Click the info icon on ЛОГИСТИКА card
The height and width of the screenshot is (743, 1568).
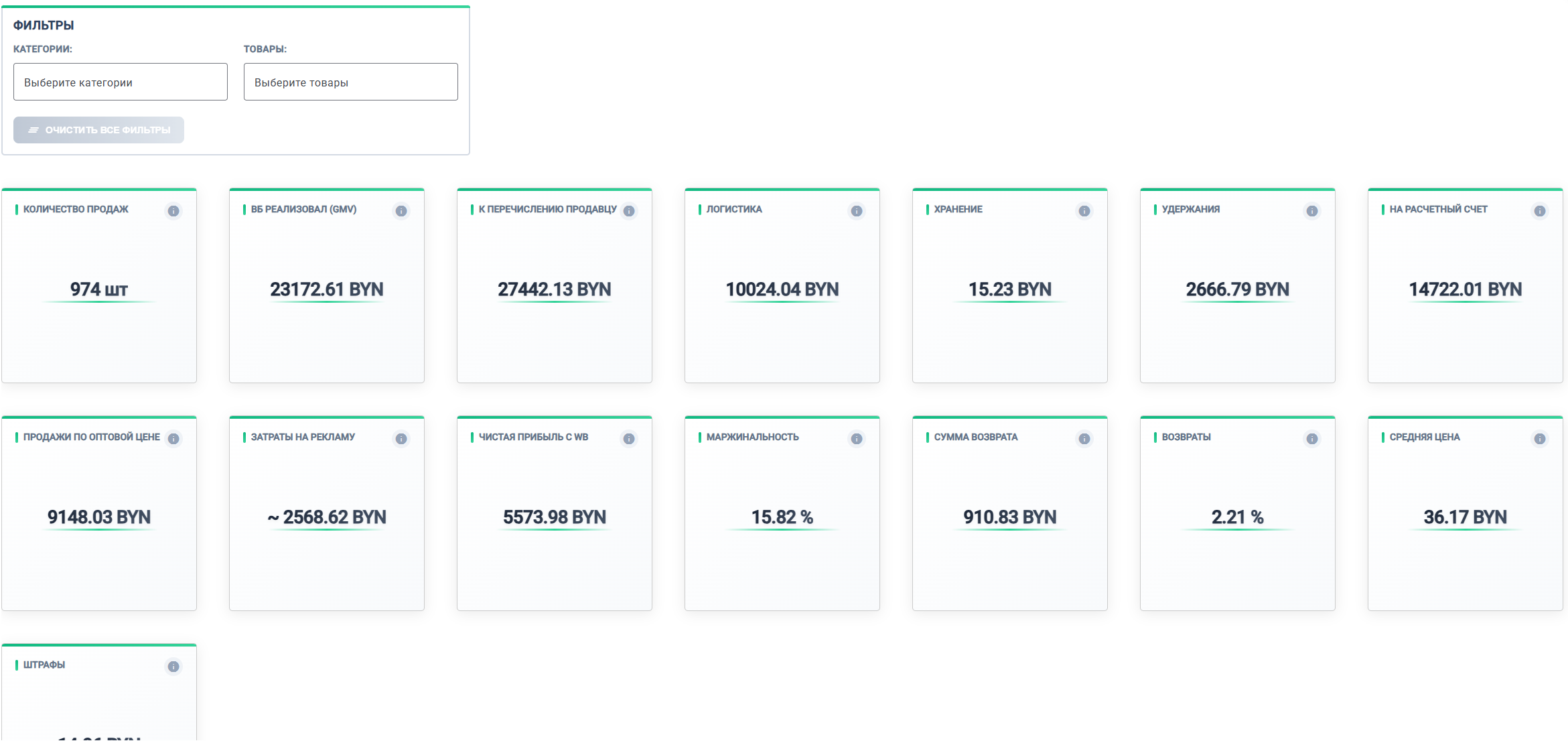point(857,211)
